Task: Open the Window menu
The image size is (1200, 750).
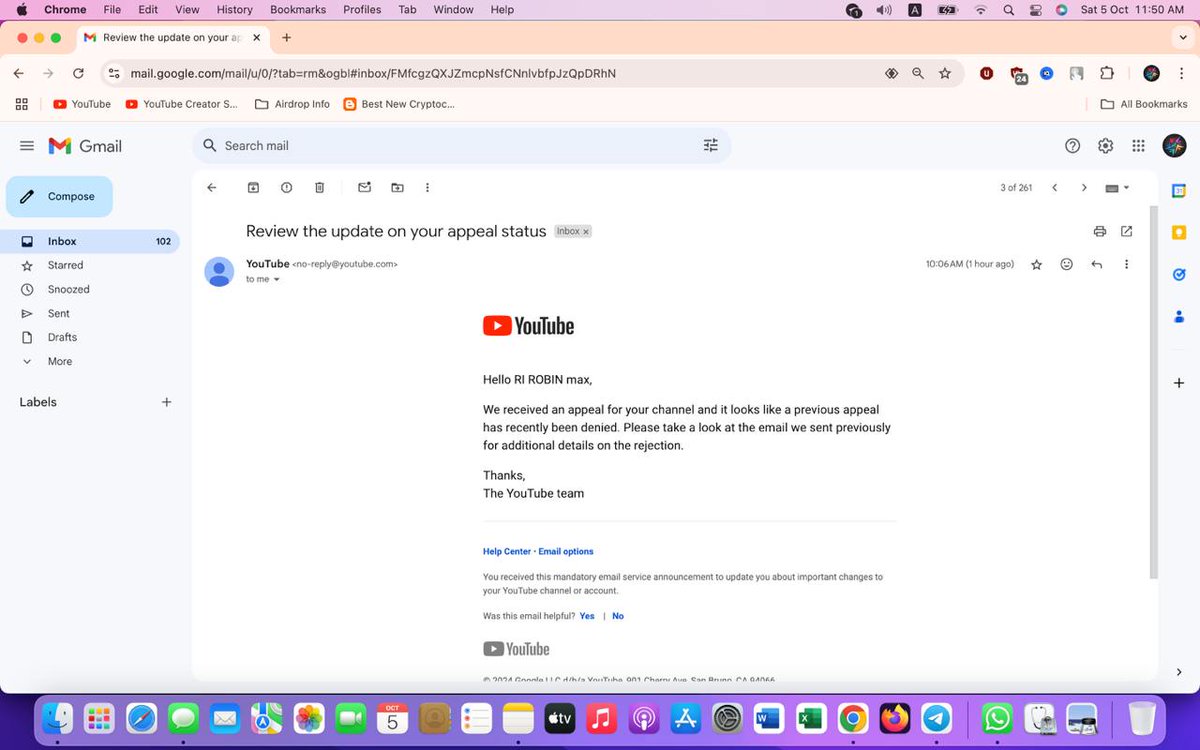Action: click(453, 10)
